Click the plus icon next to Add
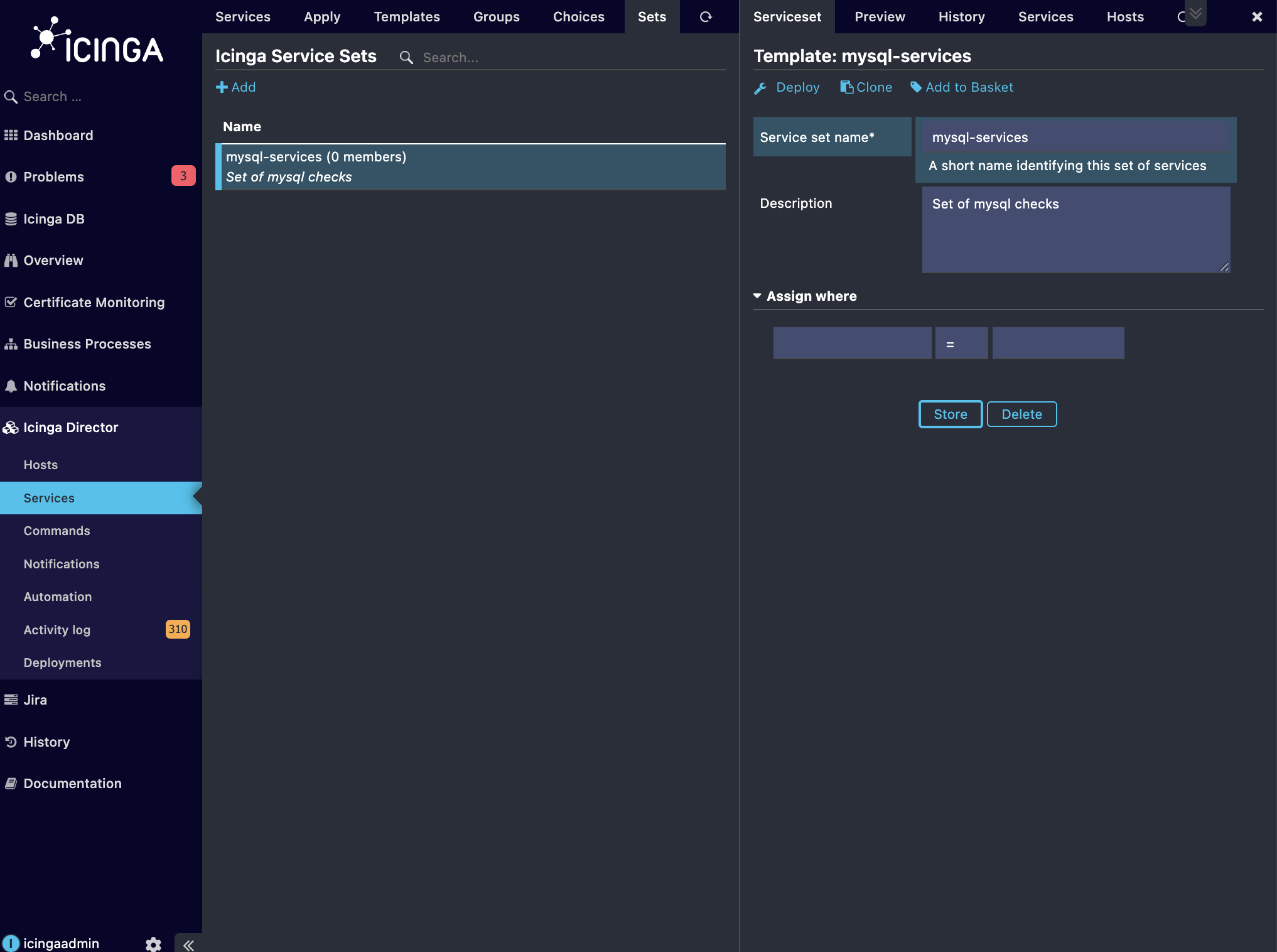The width and height of the screenshot is (1277, 952). pyautogui.click(x=222, y=87)
